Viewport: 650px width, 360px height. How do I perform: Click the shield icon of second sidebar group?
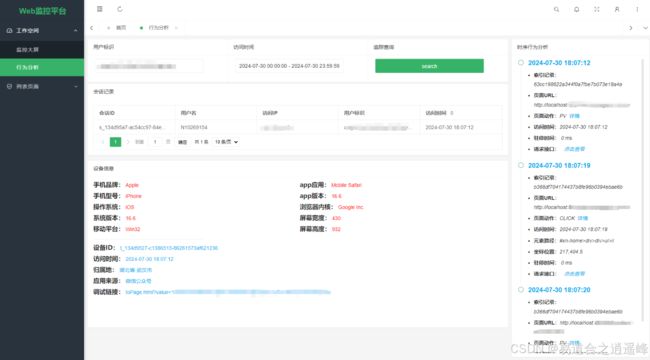tap(10, 86)
